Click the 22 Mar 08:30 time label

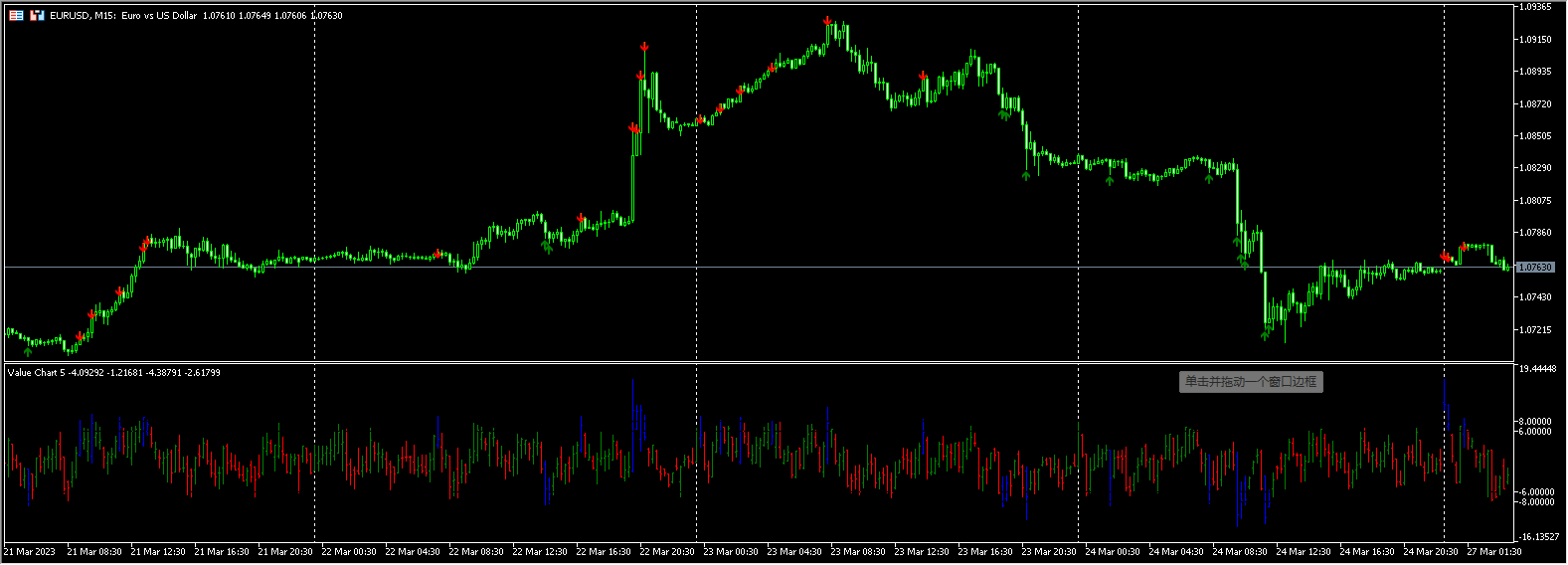476,552
